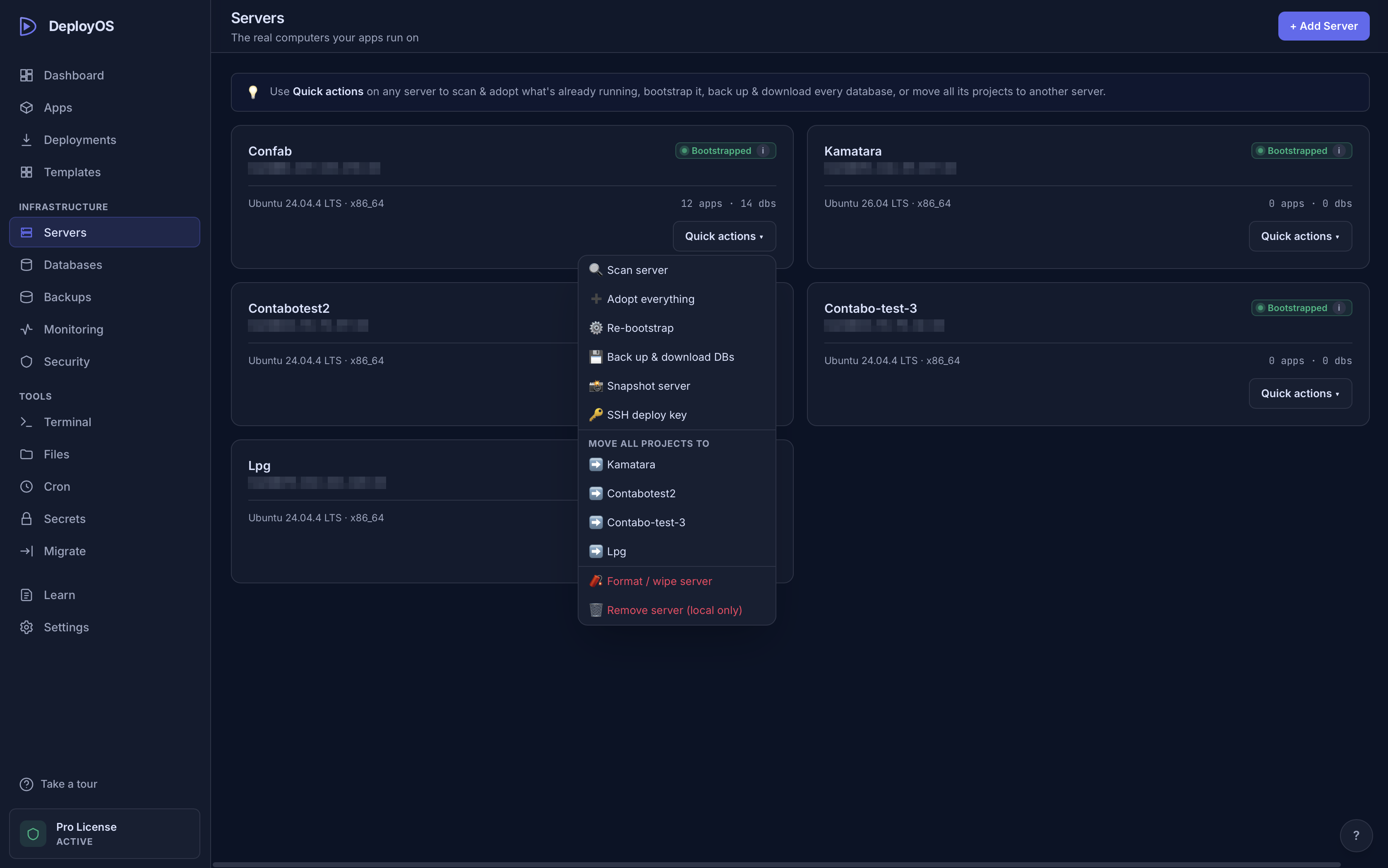Click the Confab server name

[x=270, y=151]
